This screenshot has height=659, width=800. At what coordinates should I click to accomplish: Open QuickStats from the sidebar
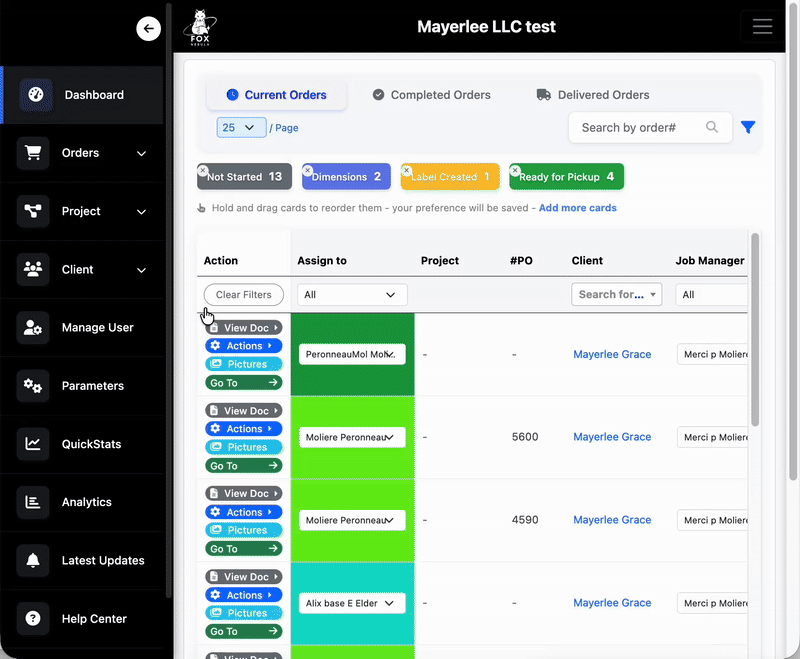click(x=33, y=443)
